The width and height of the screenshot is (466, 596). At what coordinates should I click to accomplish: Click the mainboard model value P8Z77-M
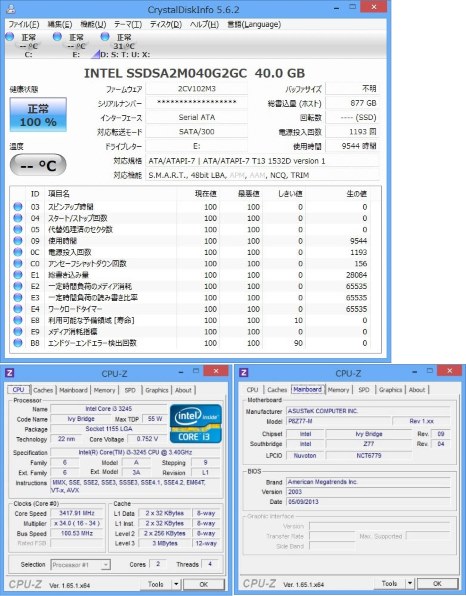(x=338, y=421)
